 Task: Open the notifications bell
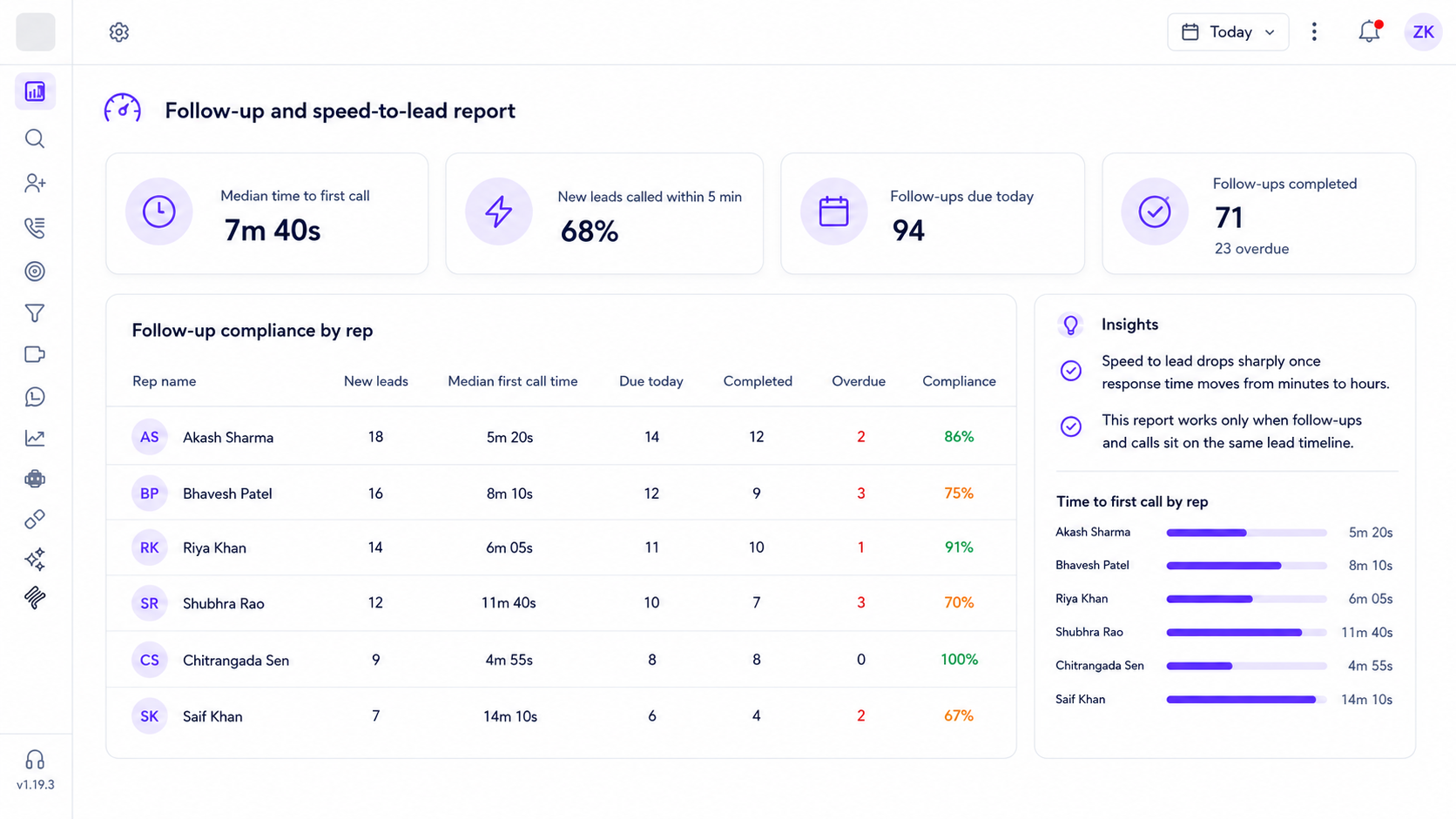click(1370, 31)
